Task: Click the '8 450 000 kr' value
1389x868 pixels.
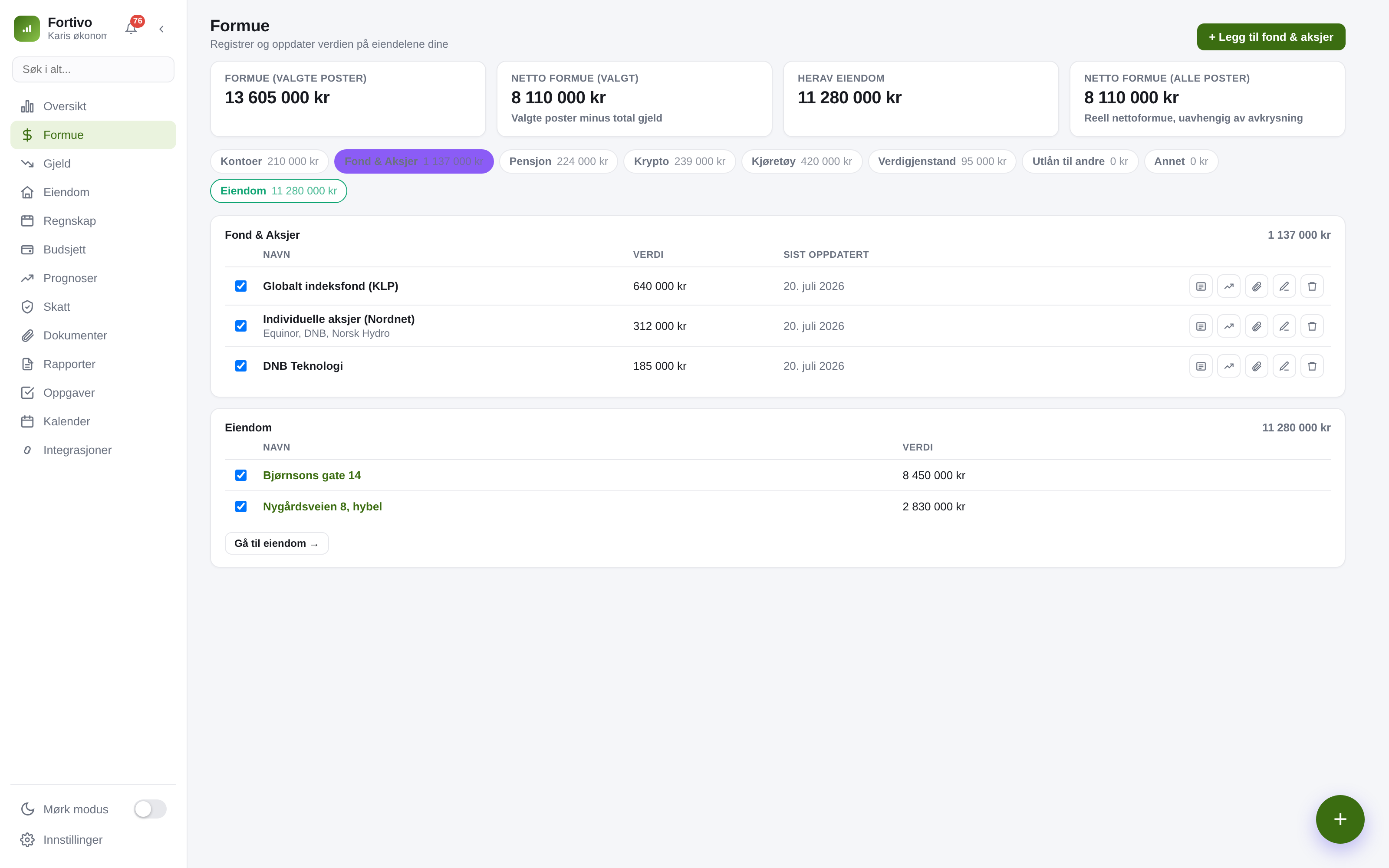Action: pyautogui.click(x=934, y=475)
